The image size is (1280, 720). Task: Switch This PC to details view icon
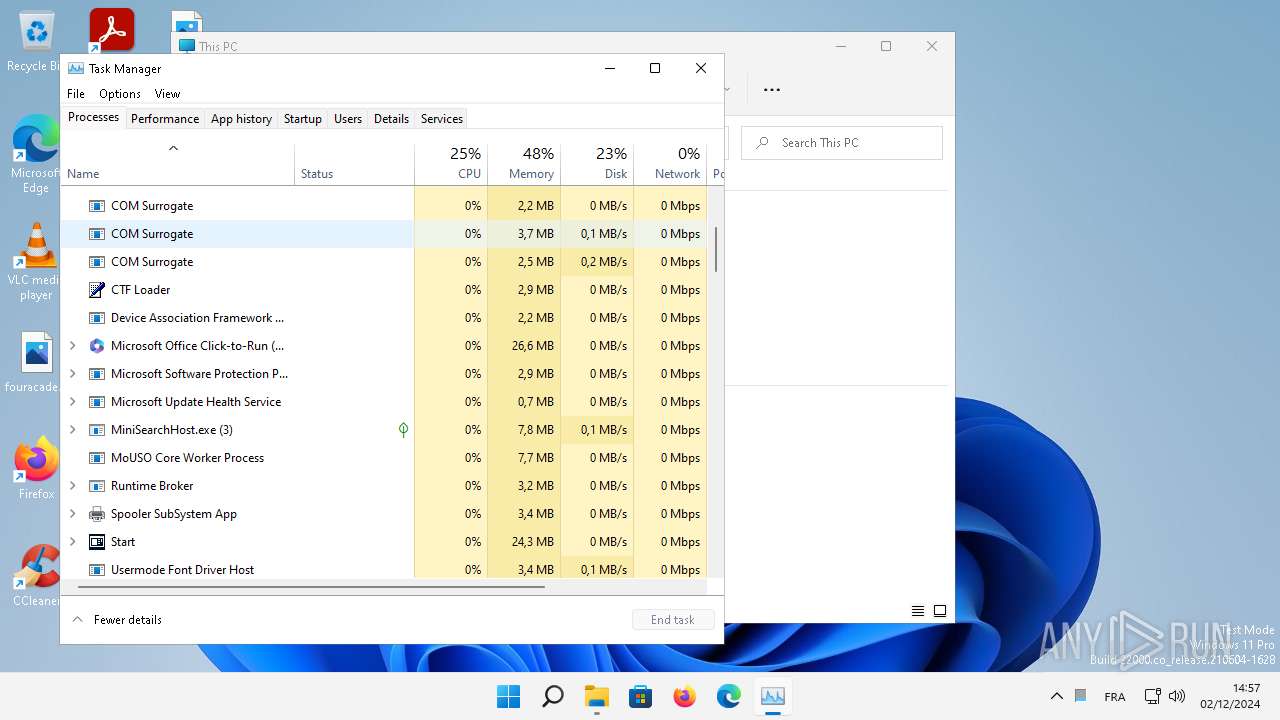[918, 611]
